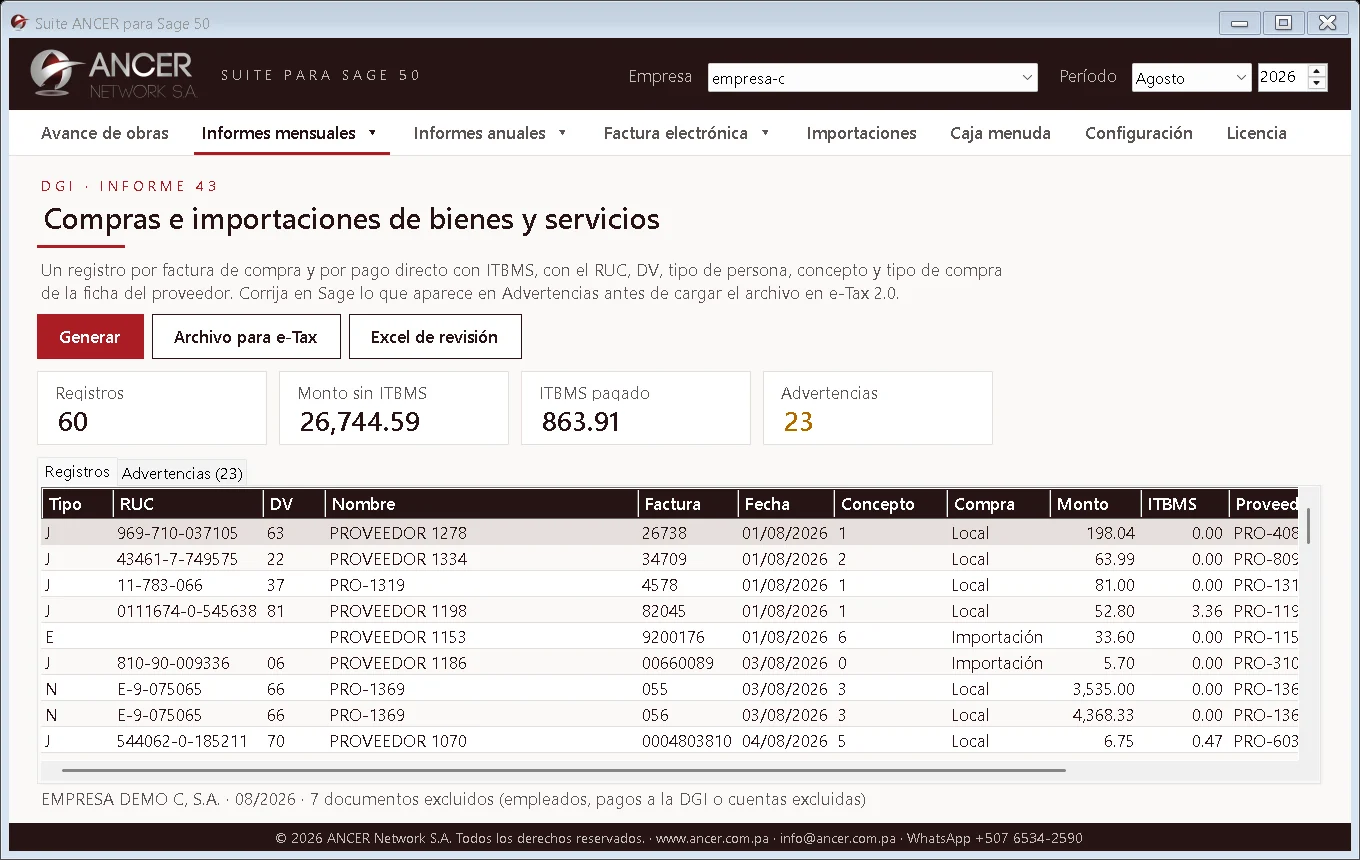
Task: Open the Empresa dropdown
Action: (873, 78)
